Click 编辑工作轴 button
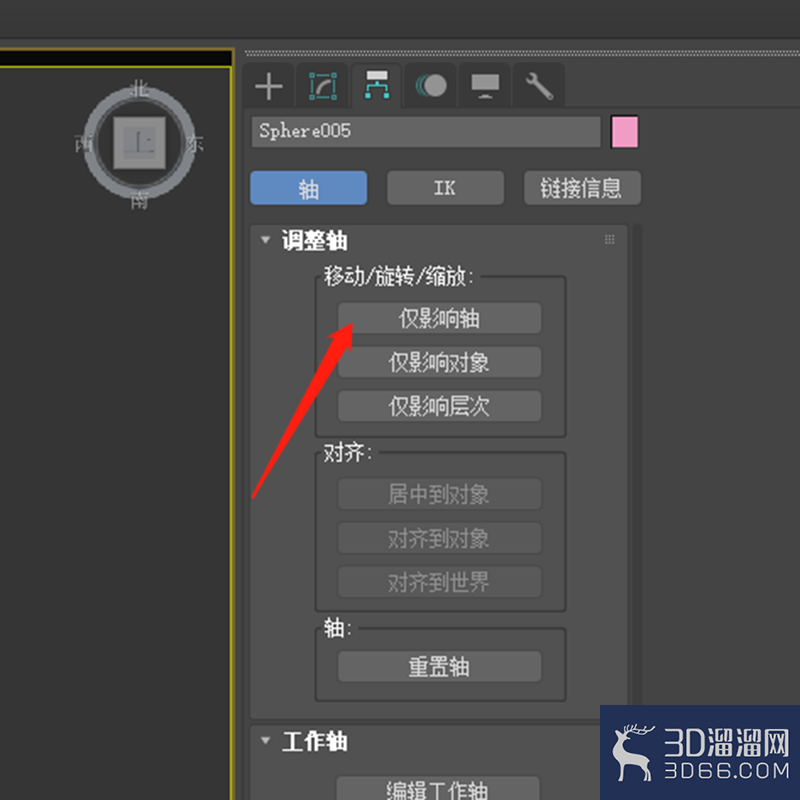Screen dimensions: 800x800 point(438,788)
